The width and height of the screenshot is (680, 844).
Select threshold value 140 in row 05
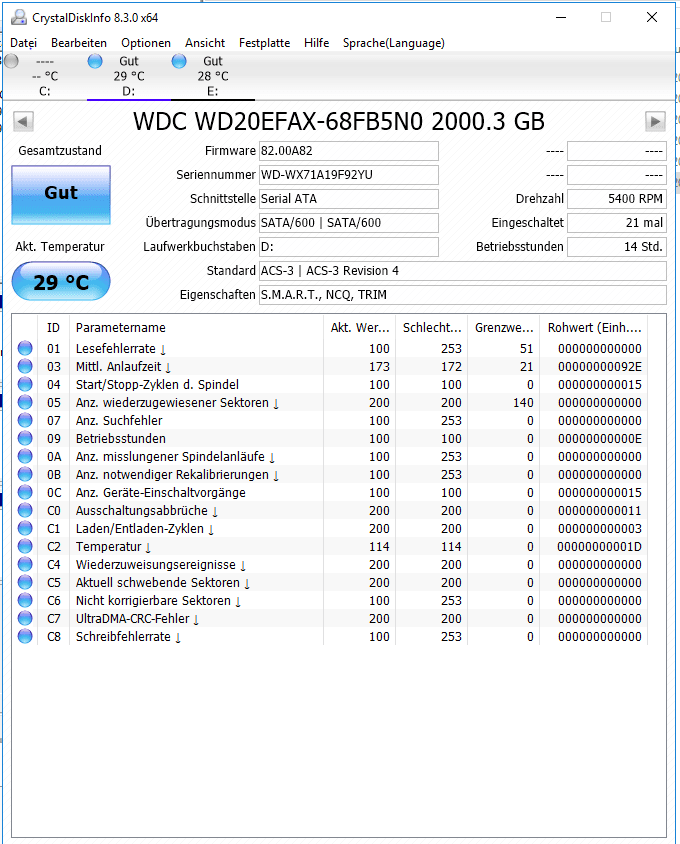tap(523, 403)
